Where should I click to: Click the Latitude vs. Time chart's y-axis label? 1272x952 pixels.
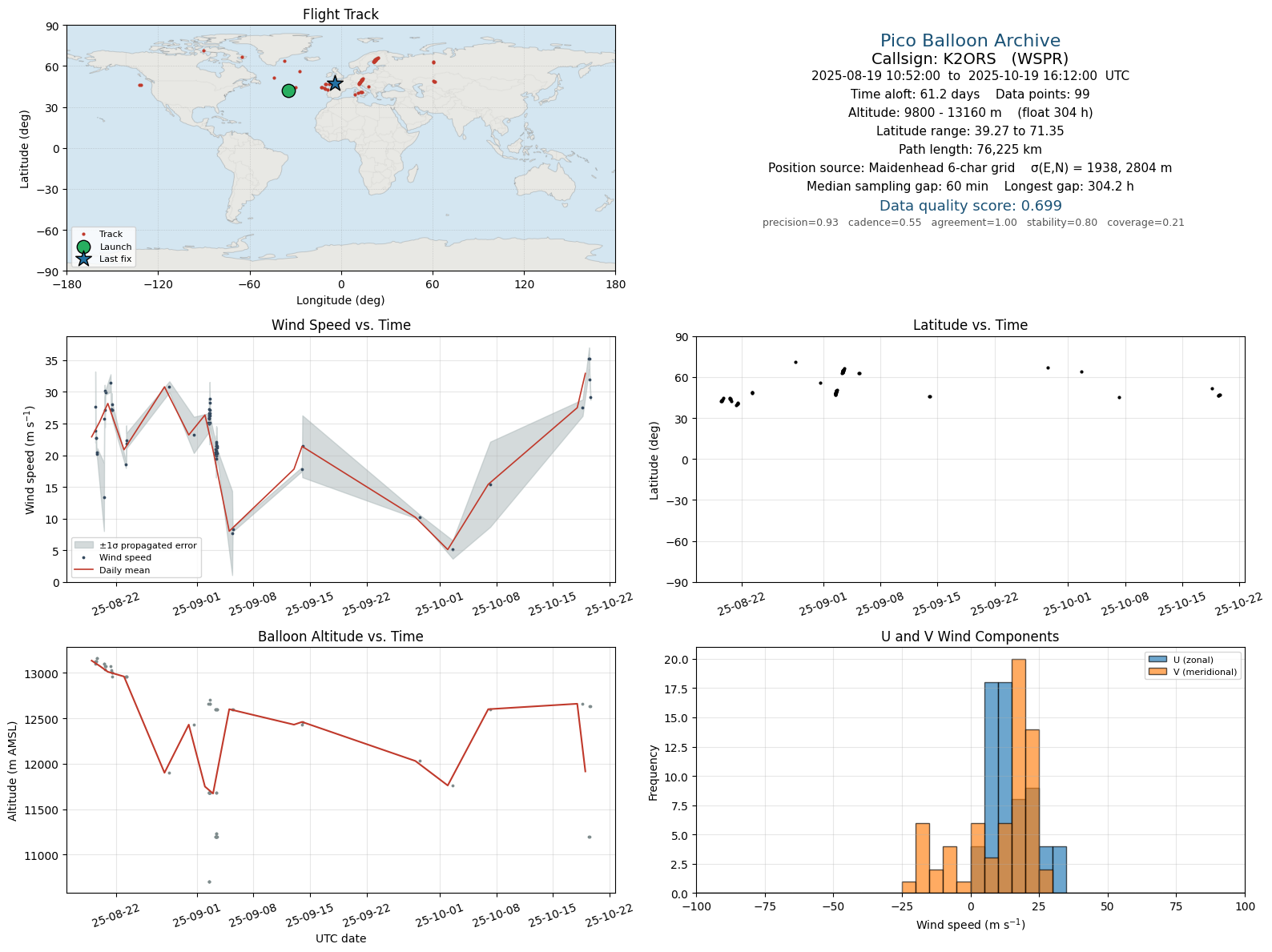[x=654, y=460]
